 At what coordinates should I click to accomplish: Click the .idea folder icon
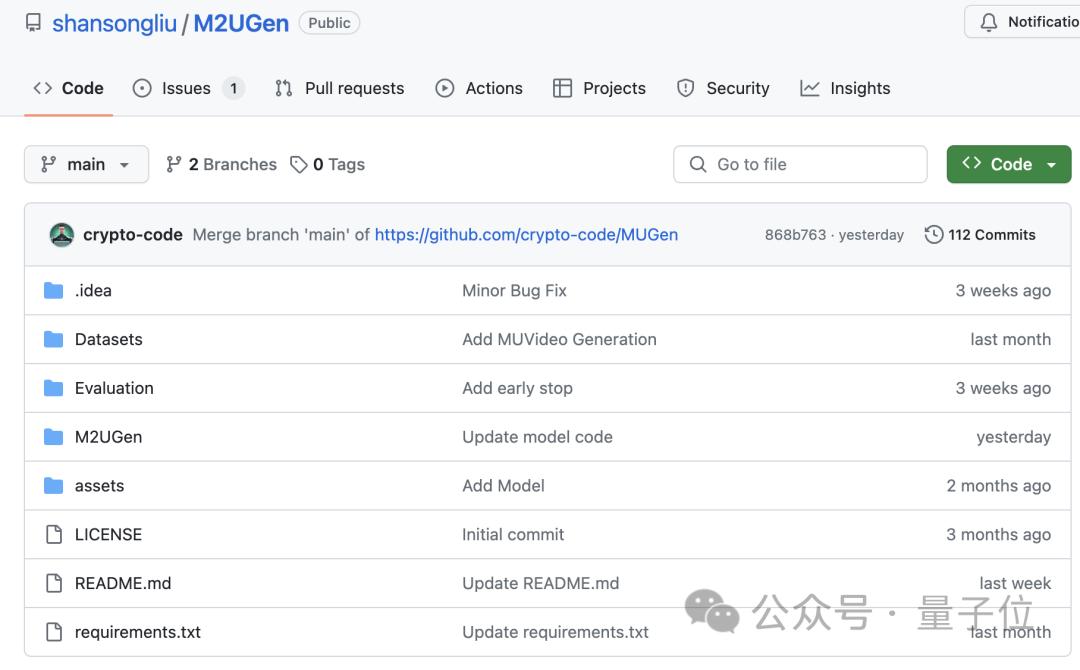click(54, 291)
